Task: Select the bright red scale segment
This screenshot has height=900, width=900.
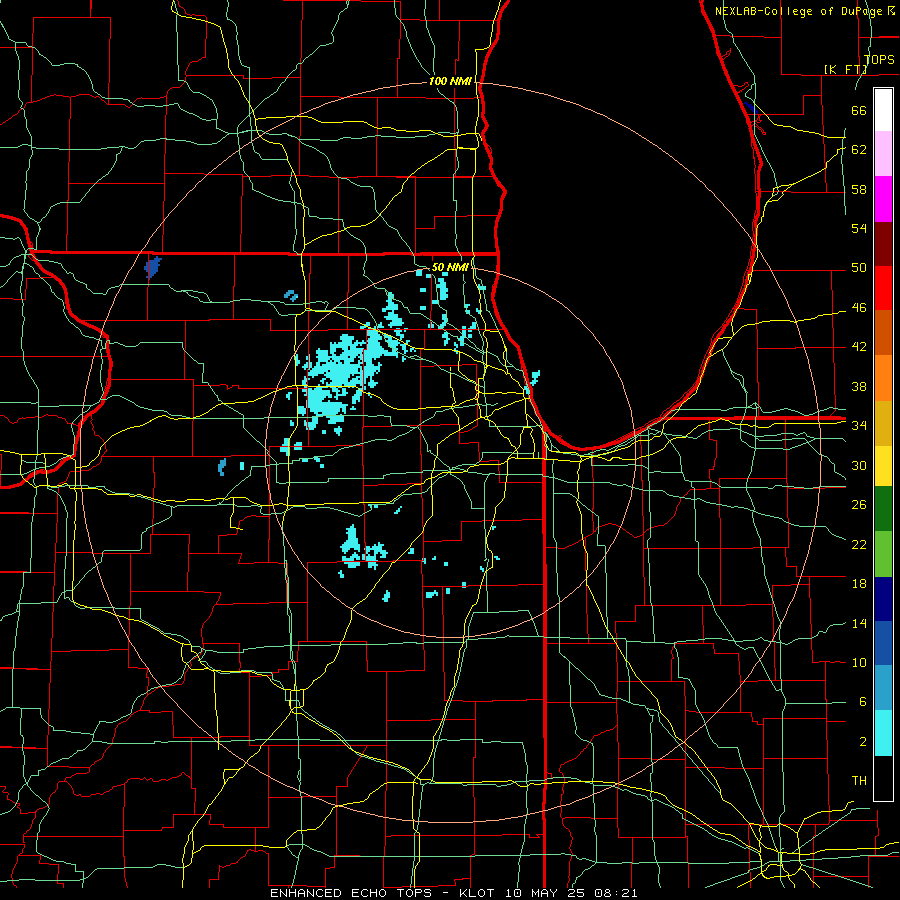Action: (883, 288)
